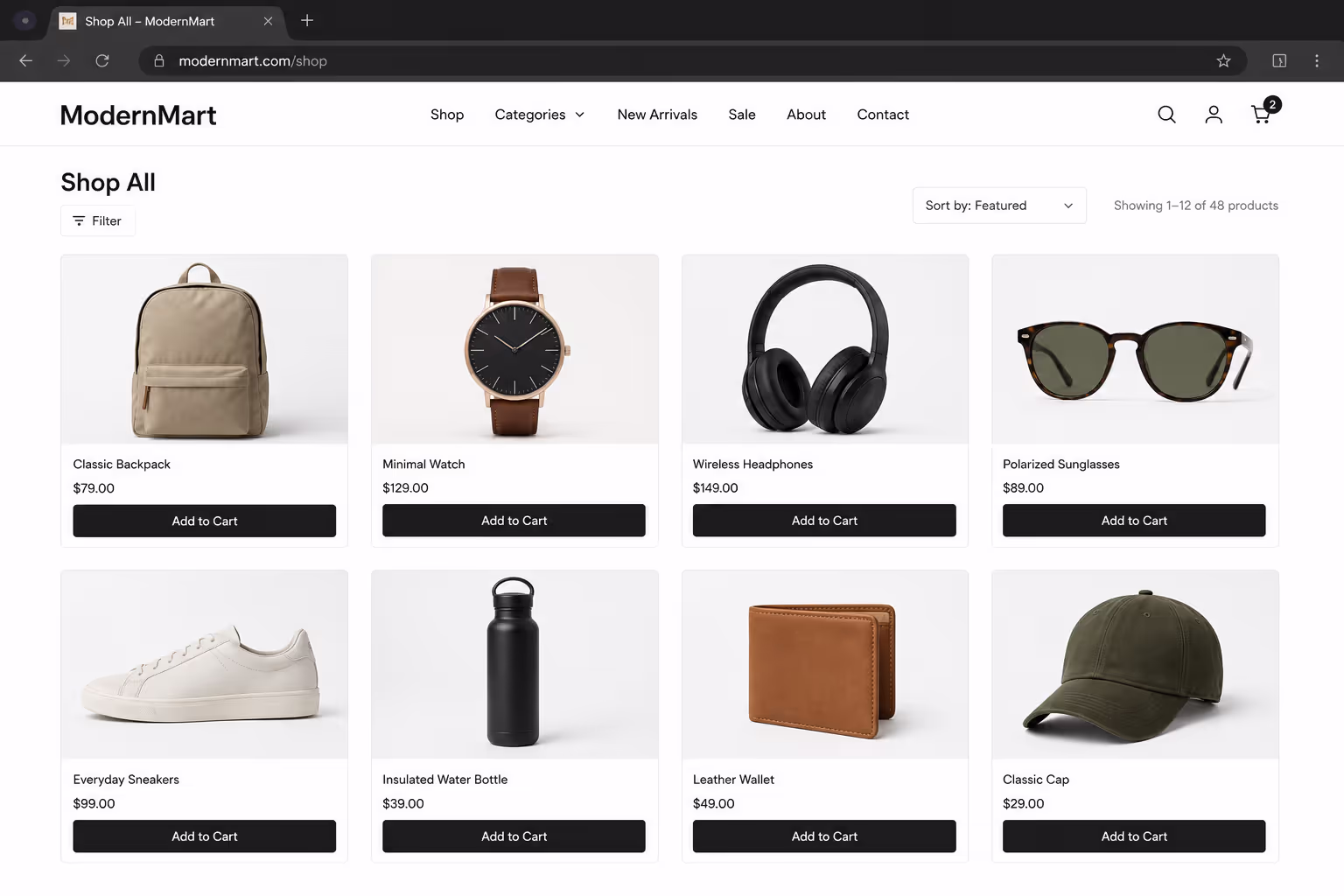
Task: Open the Minimal Watch product image
Action: coord(514,349)
